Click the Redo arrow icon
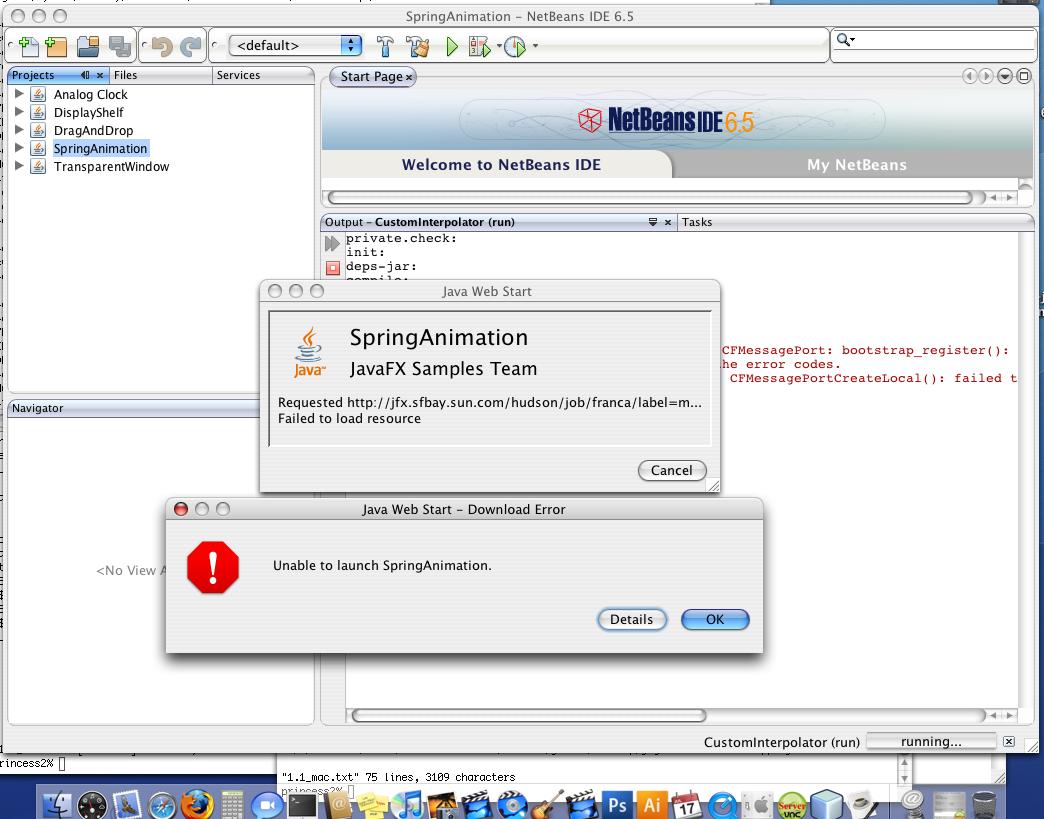 (191, 46)
